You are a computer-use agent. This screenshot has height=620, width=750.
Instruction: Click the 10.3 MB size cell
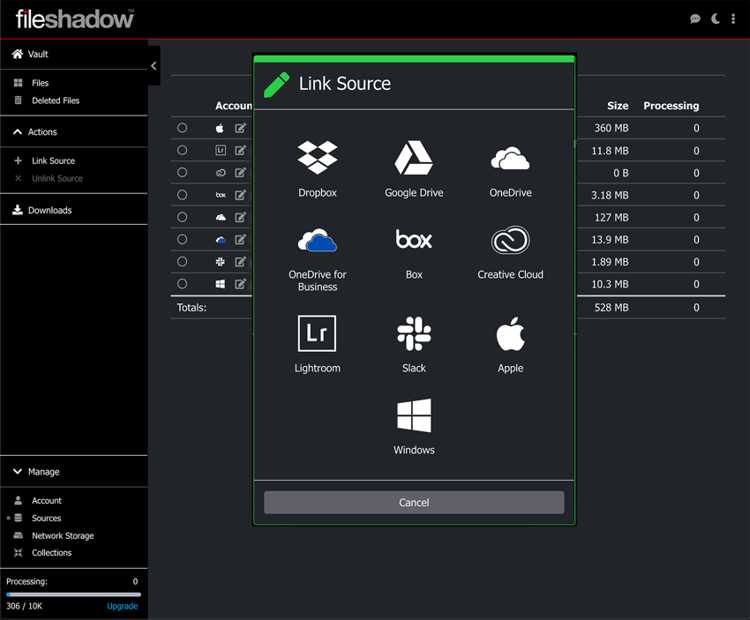pyautogui.click(x=610, y=284)
